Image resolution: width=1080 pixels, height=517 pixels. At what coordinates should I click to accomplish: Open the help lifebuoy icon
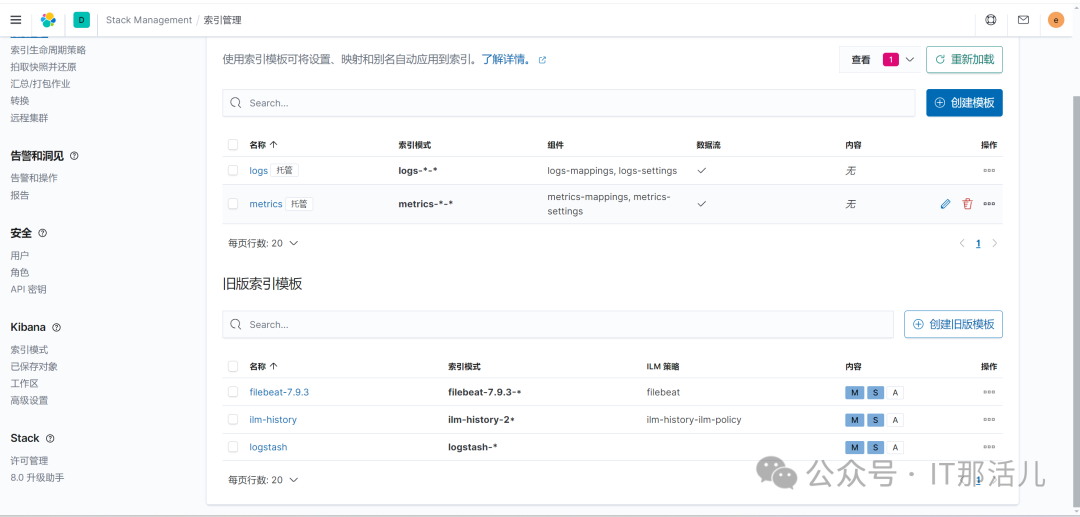point(991,20)
